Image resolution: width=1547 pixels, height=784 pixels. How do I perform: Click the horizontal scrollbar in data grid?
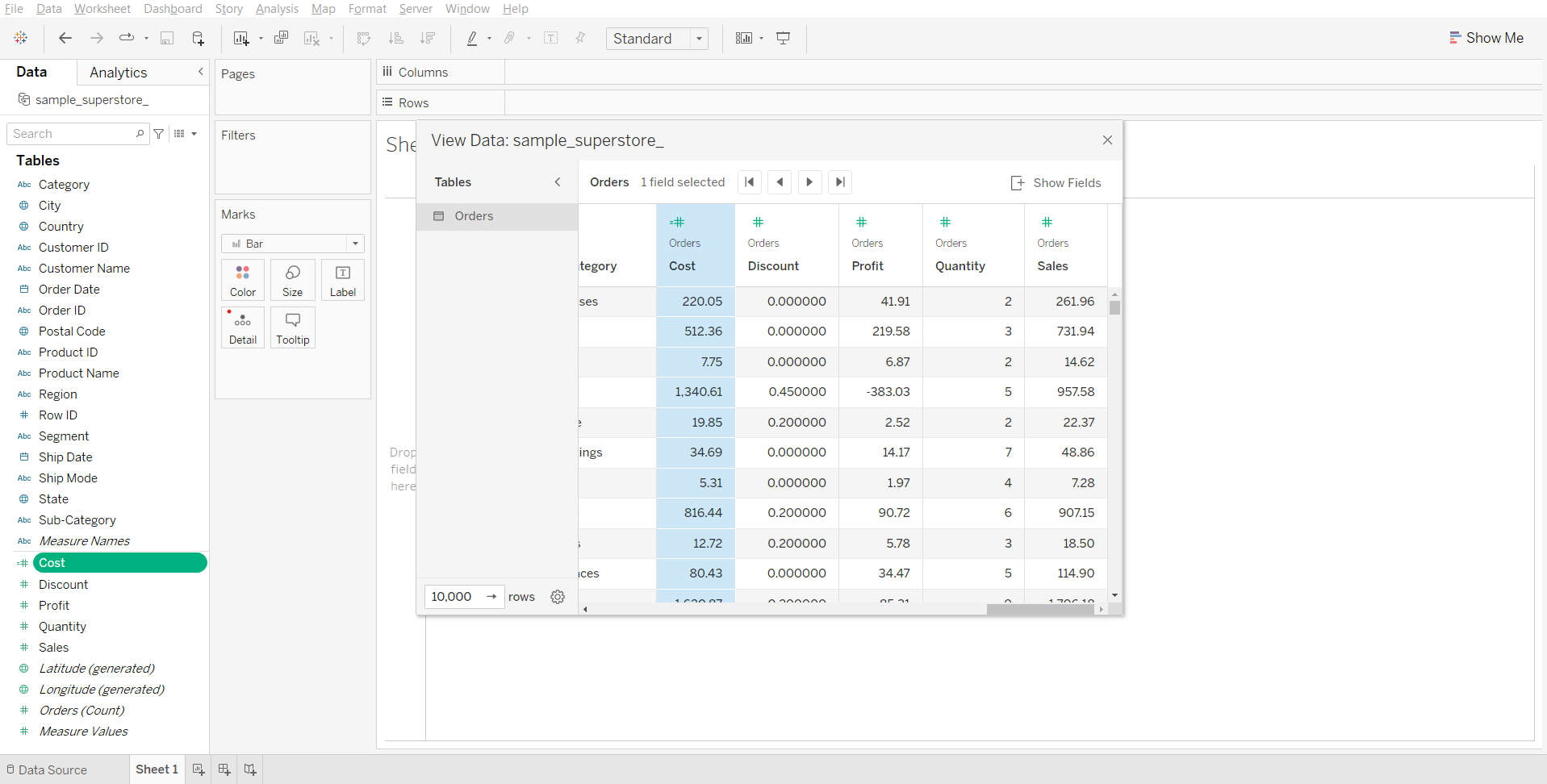pyautogui.click(x=1039, y=610)
